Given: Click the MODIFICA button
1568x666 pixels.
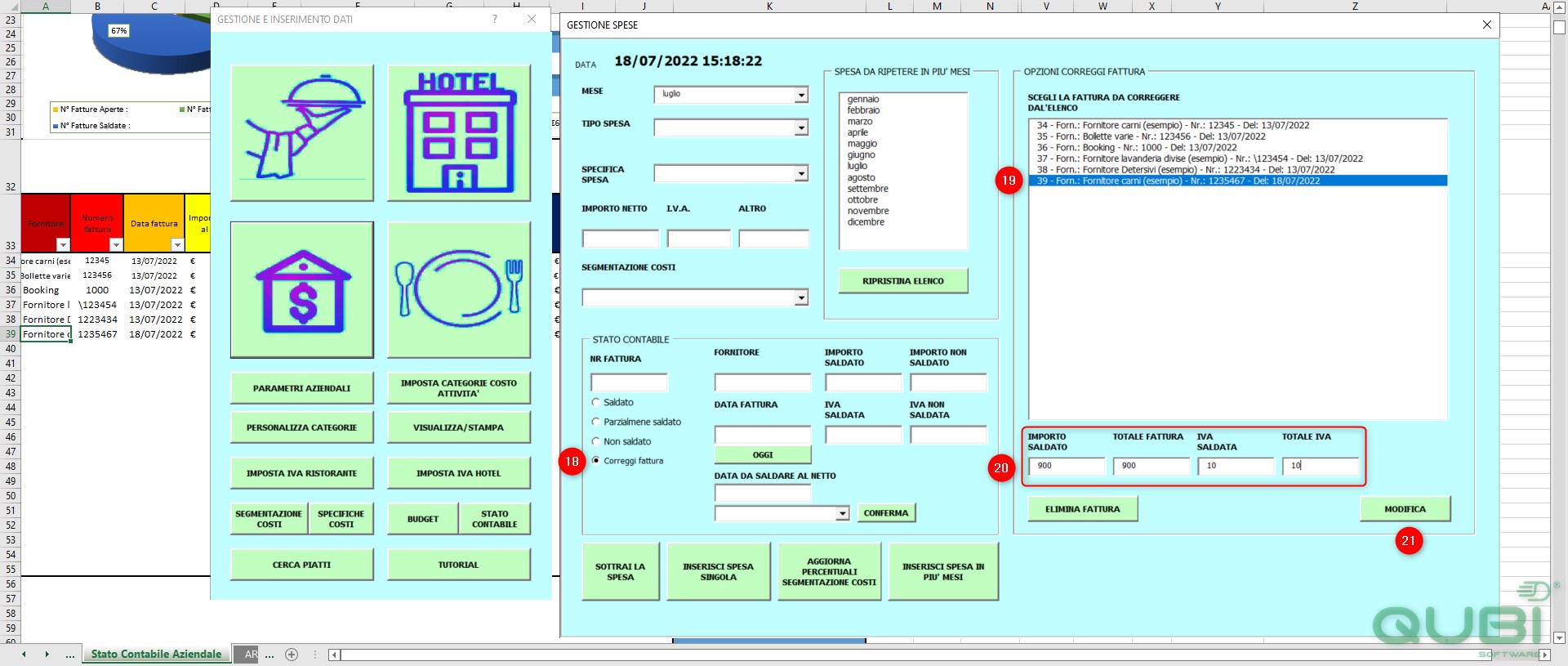Looking at the screenshot, I should click(x=1405, y=509).
